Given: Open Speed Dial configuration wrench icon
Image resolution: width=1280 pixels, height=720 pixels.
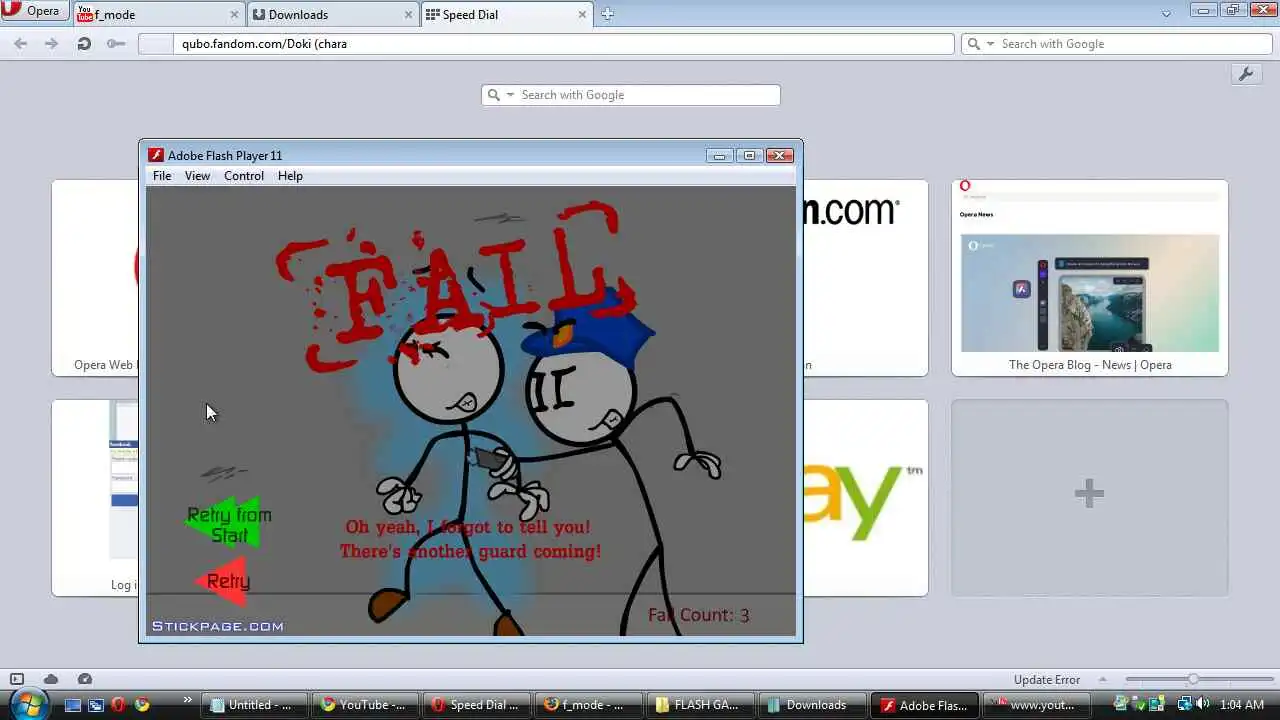Looking at the screenshot, I should [1246, 75].
